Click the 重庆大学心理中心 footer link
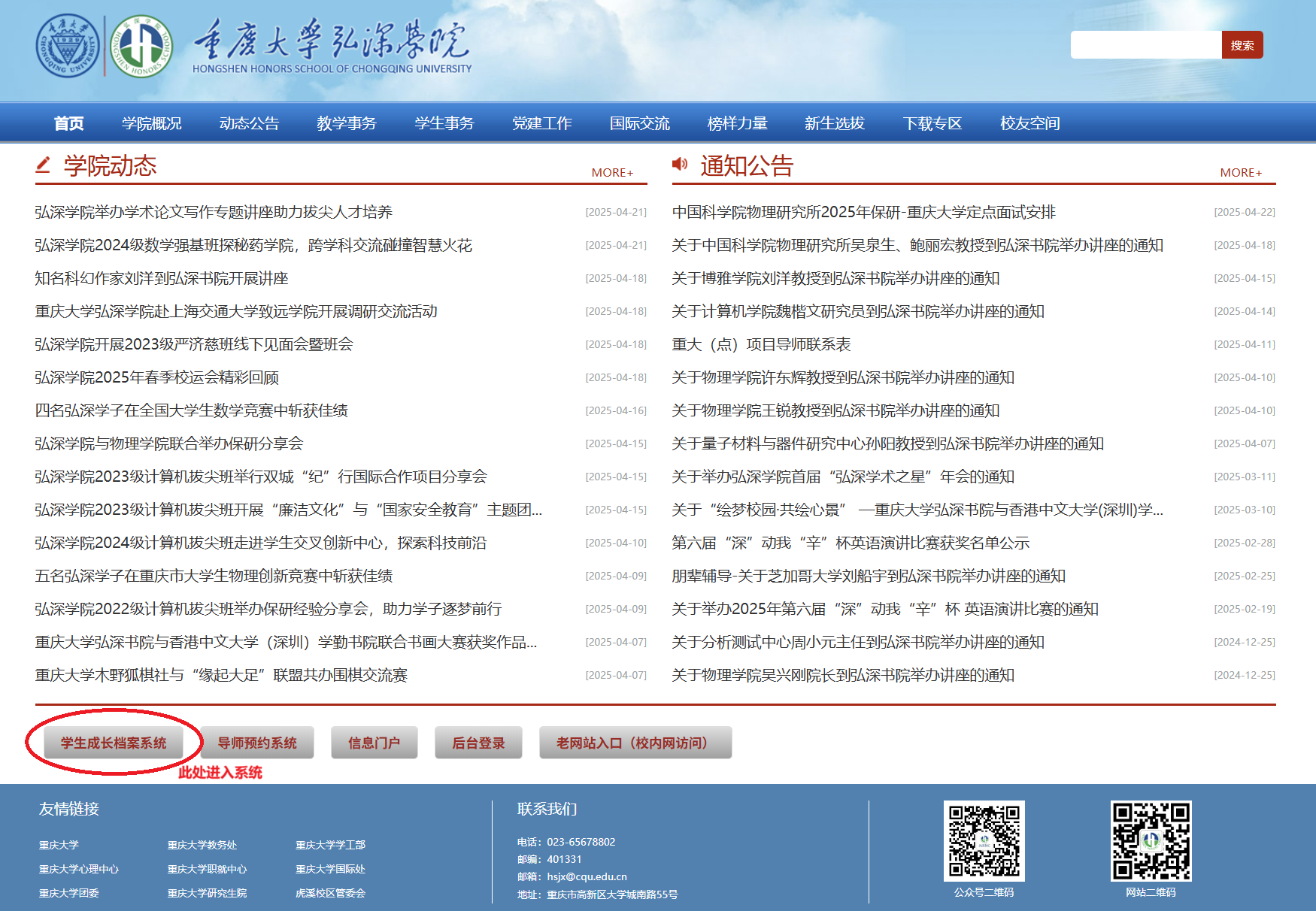The image size is (1316, 911). (79, 869)
